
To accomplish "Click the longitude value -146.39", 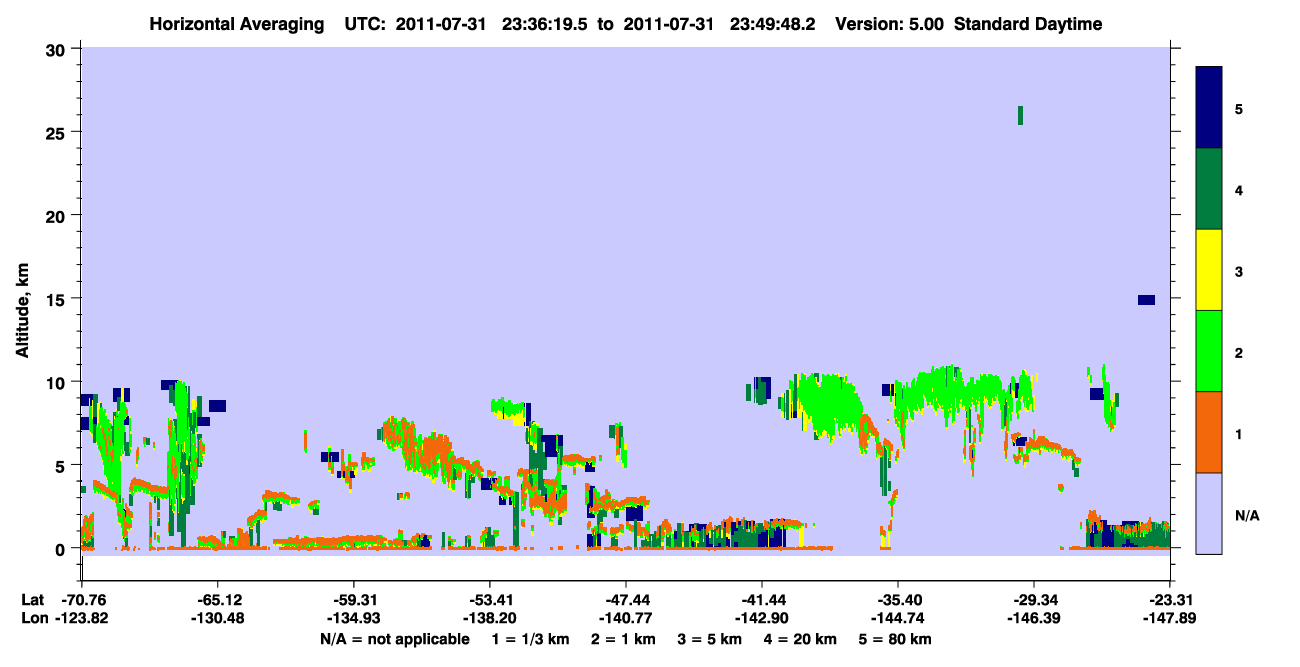I will point(1033,618).
